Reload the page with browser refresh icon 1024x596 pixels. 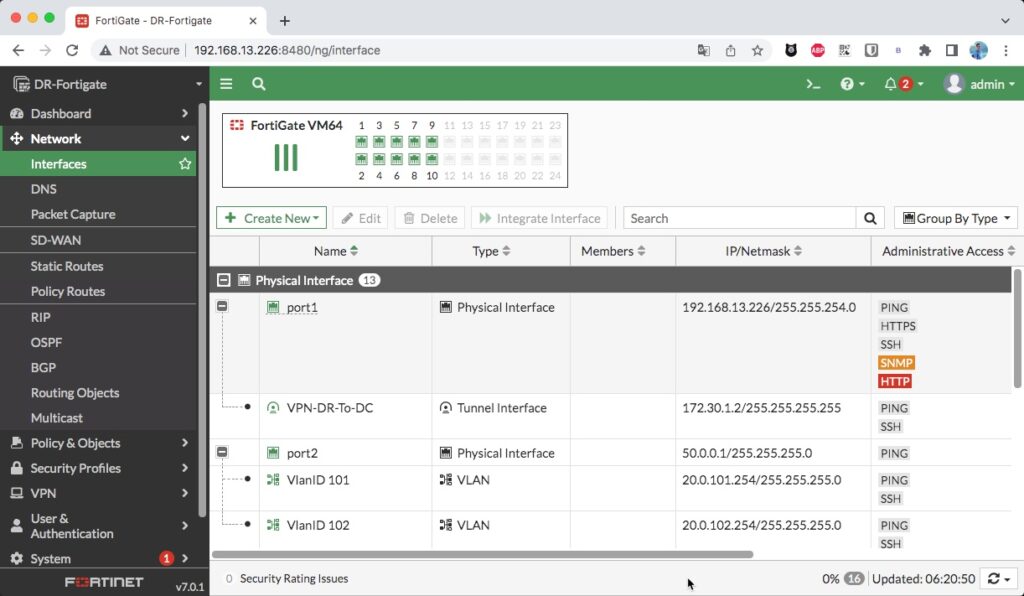72,50
